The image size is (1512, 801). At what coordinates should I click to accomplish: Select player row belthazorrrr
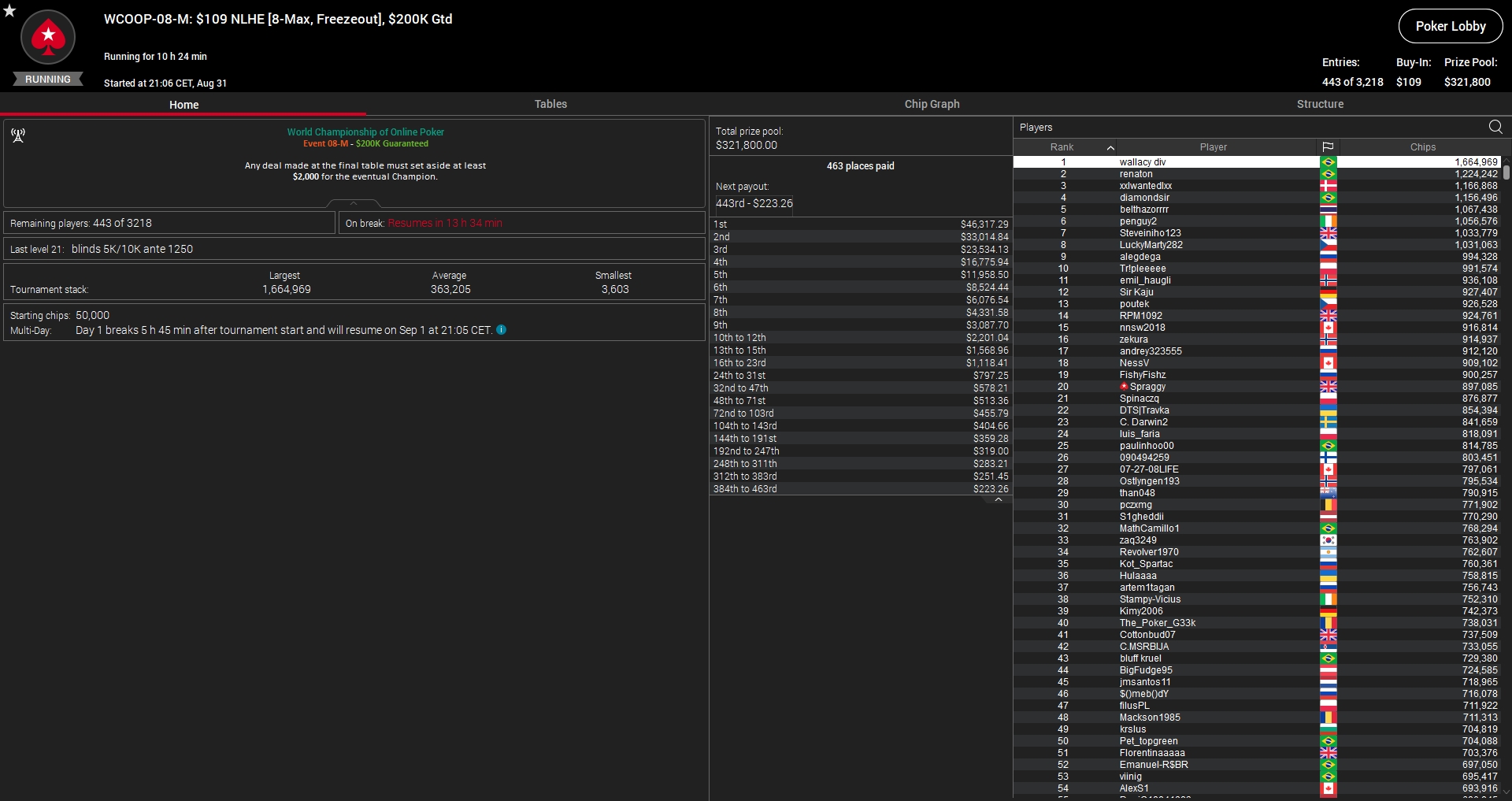click(x=1257, y=210)
